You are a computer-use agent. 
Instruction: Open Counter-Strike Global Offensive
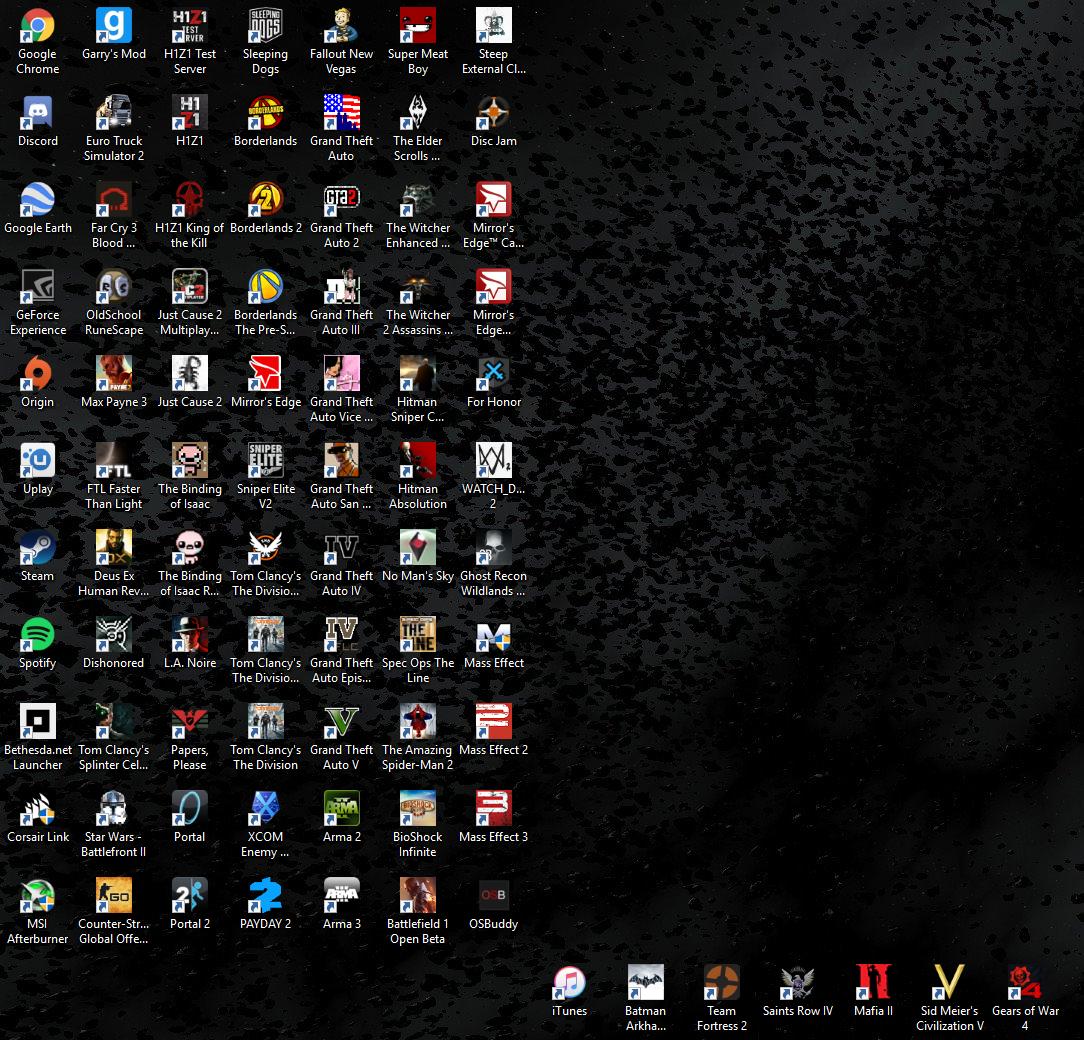pos(113,894)
